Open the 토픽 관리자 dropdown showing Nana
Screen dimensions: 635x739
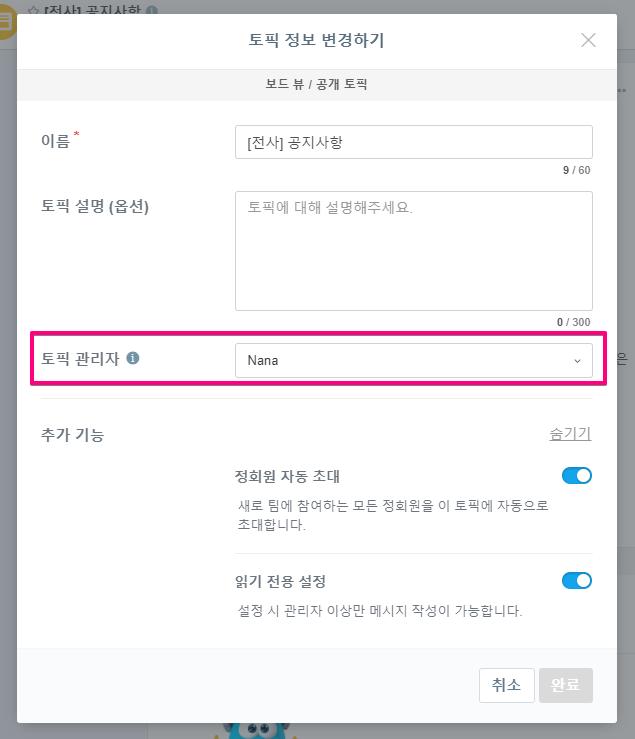[413, 360]
